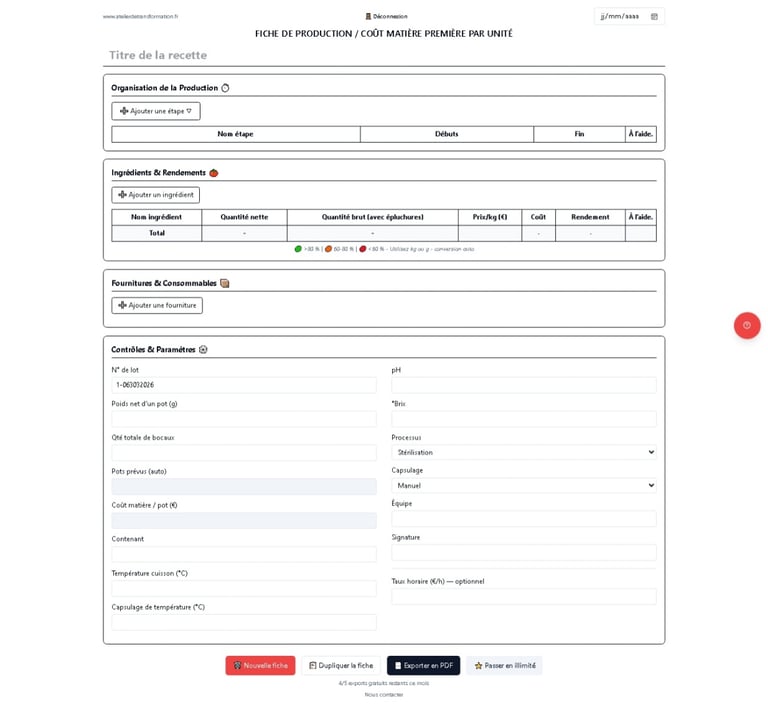Click the Déconnexion link
The height and width of the screenshot is (705, 768).
(x=386, y=16)
